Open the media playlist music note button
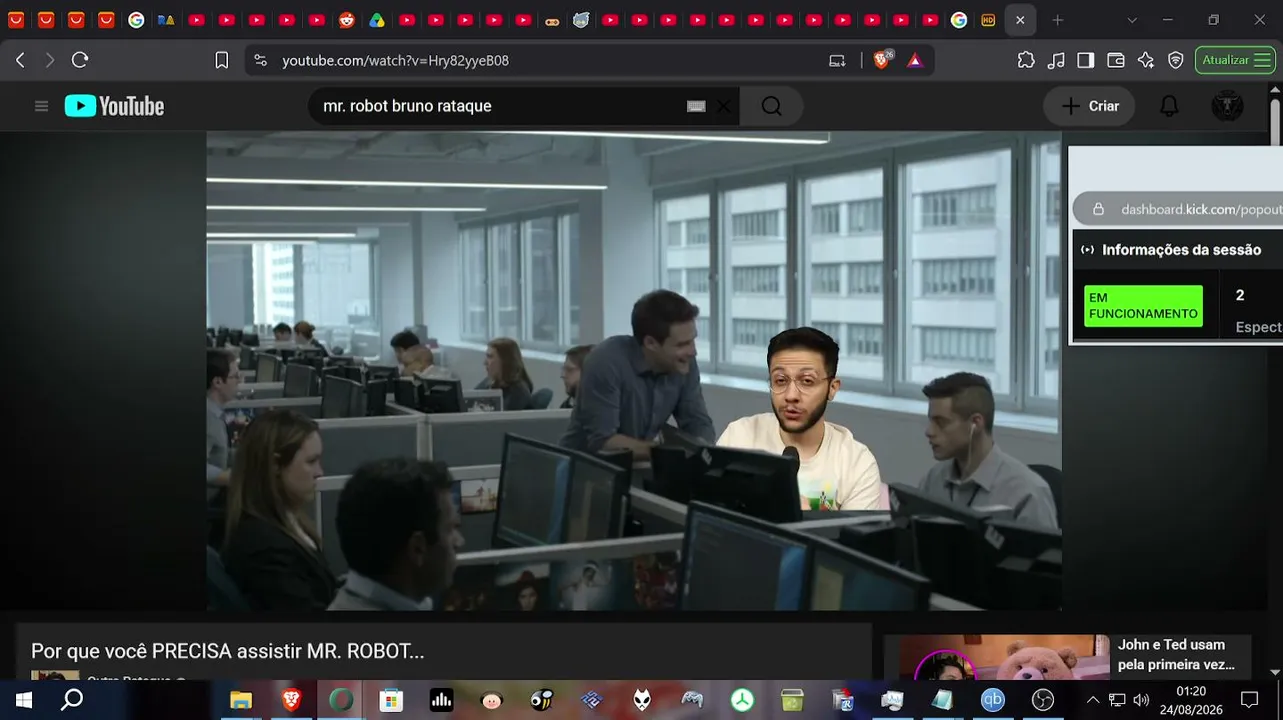 pyautogui.click(x=1056, y=60)
